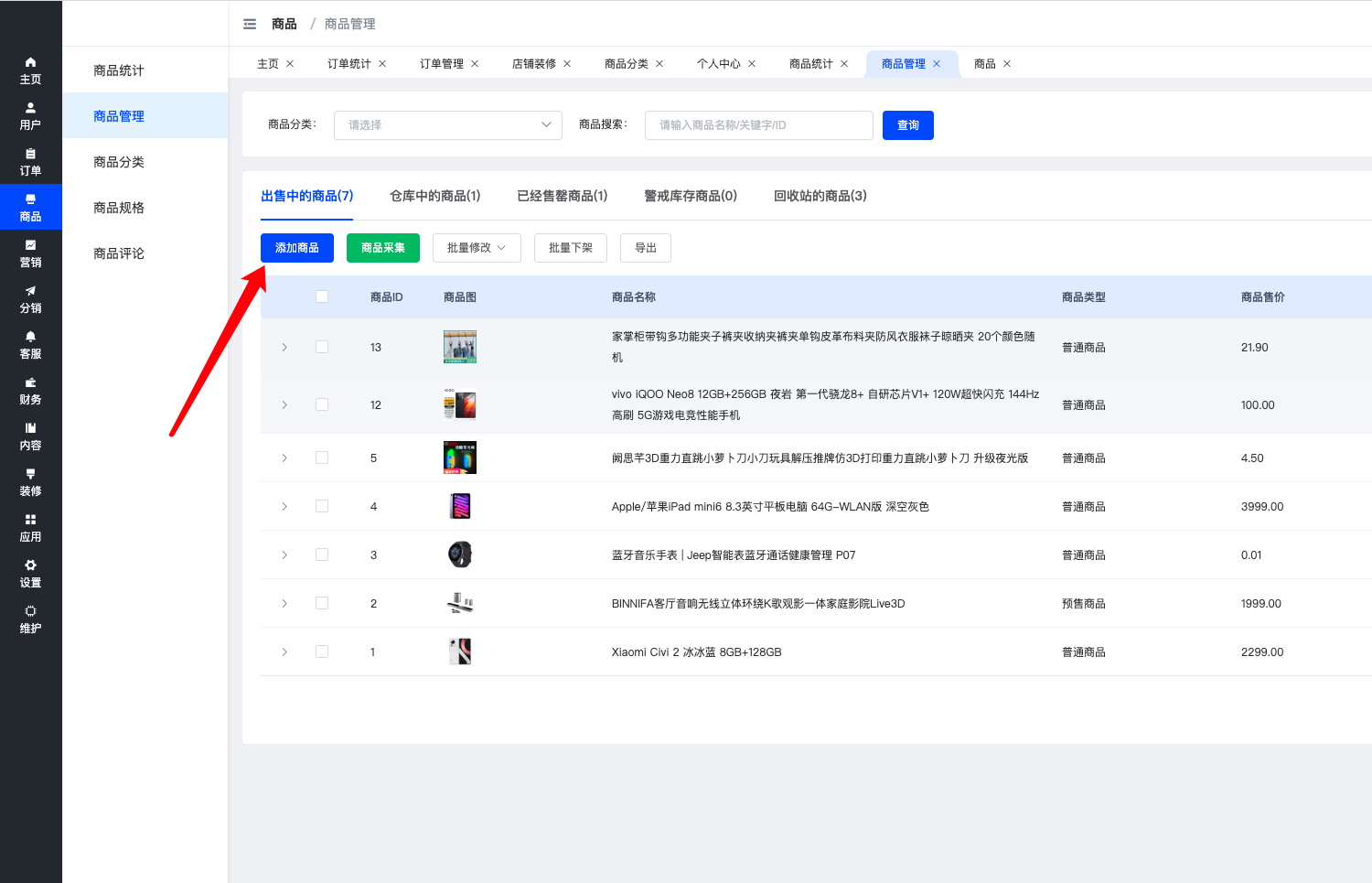The width and height of the screenshot is (1372, 883).
Task: Check the box for product ID 1
Action: [322, 651]
